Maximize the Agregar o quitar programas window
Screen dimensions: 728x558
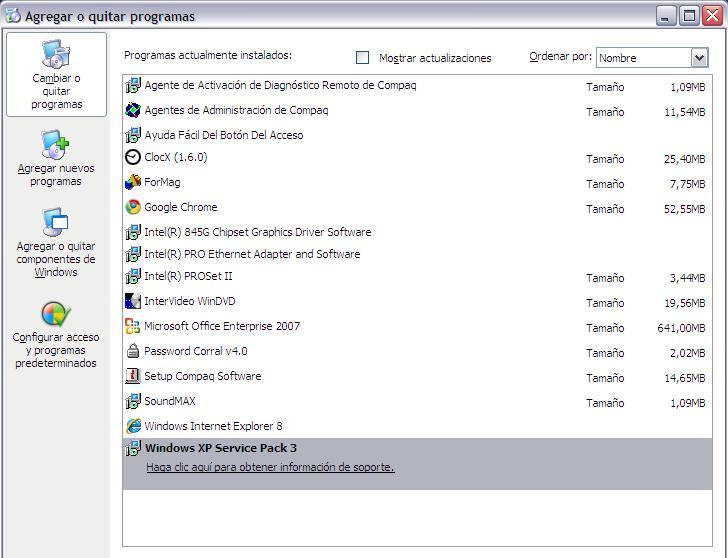tap(689, 15)
